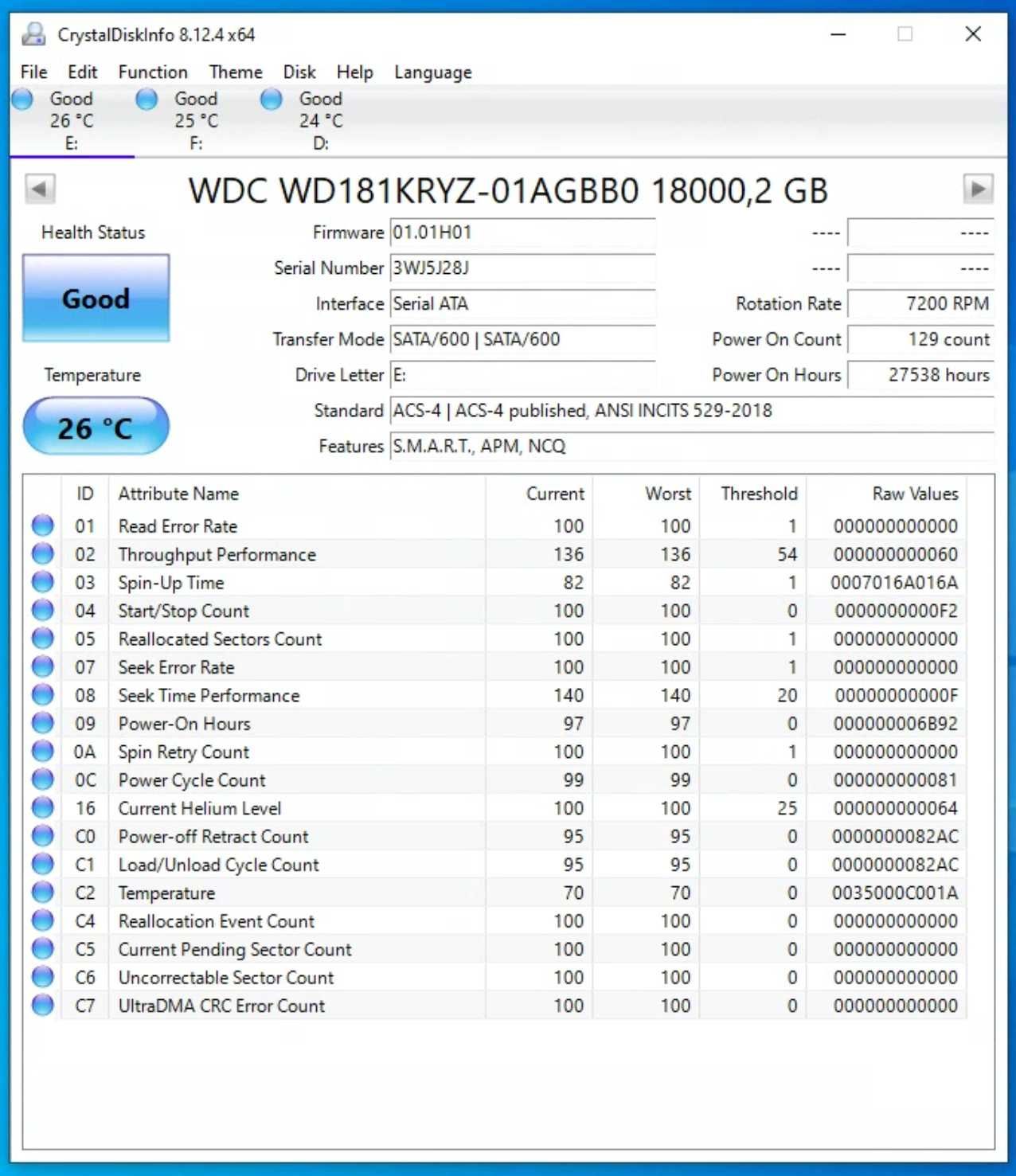1016x1176 pixels.
Task: Click the Standard field ACS-4
Action: tap(691, 411)
